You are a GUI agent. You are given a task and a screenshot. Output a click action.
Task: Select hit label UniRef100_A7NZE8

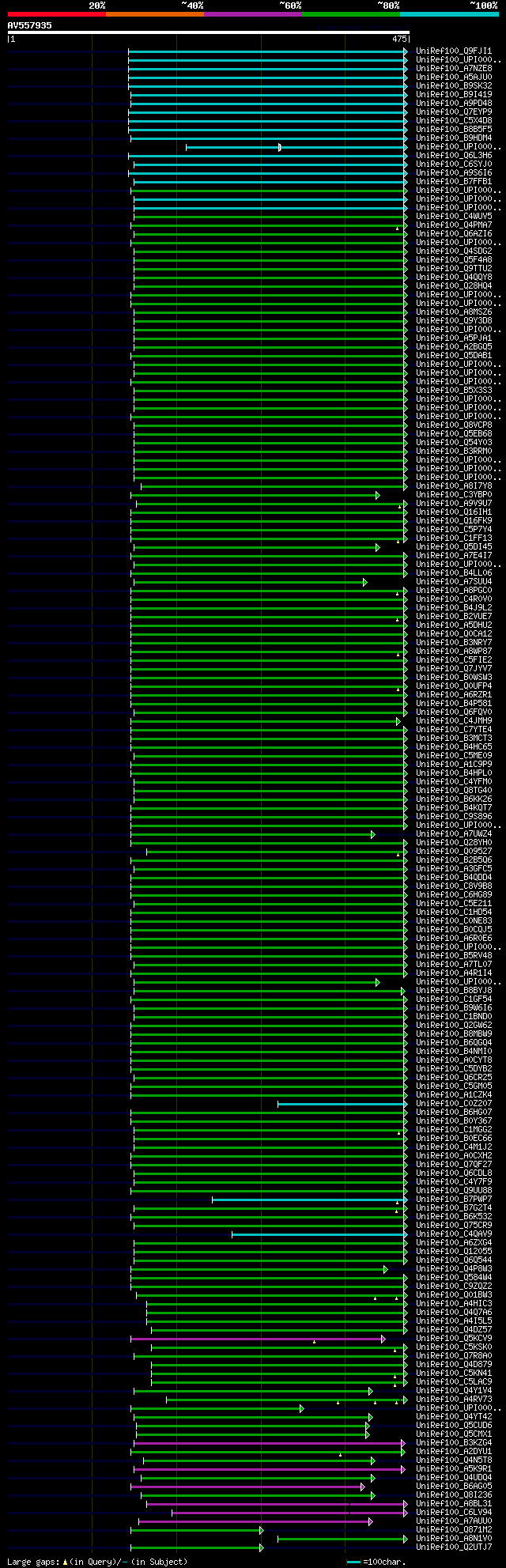click(454, 69)
